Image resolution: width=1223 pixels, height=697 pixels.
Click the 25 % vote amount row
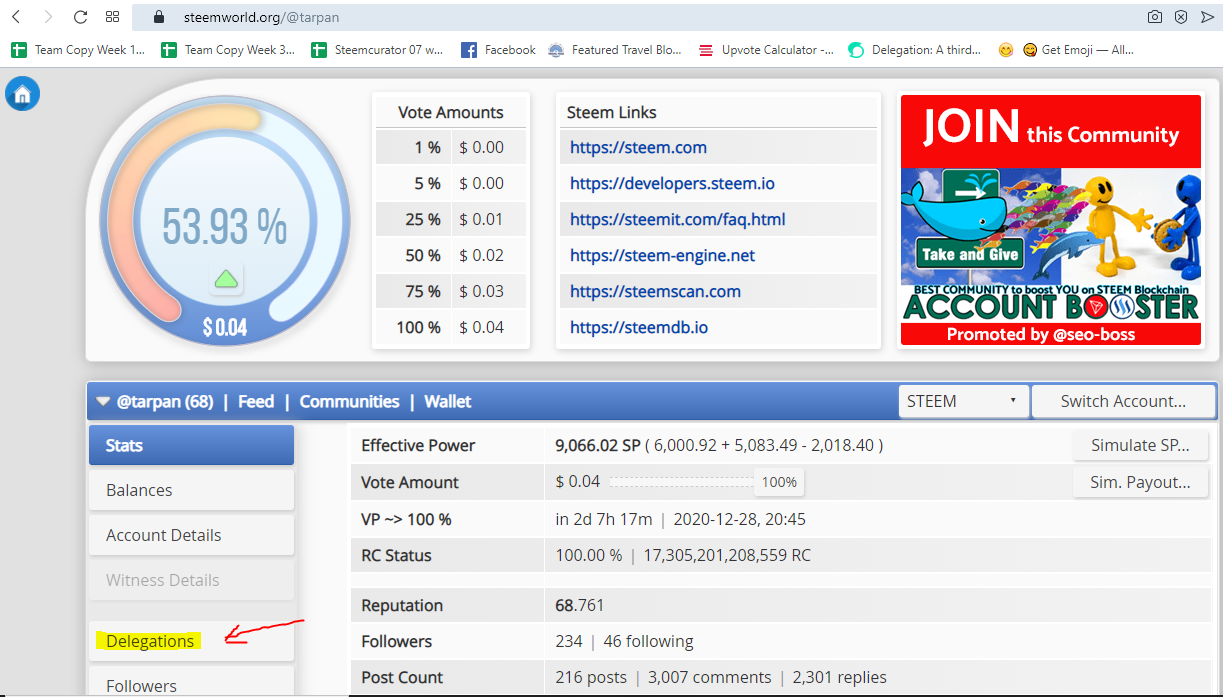[451, 219]
